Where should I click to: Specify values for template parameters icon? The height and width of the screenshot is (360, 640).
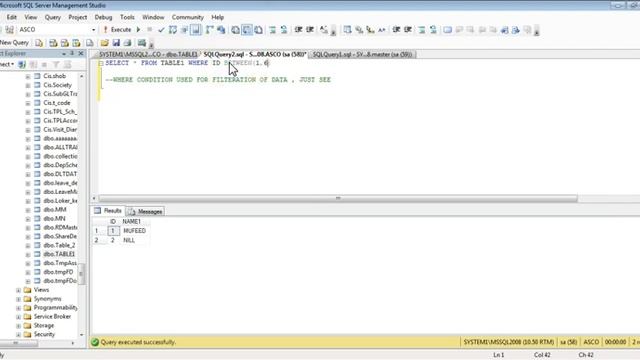tap(324, 29)
